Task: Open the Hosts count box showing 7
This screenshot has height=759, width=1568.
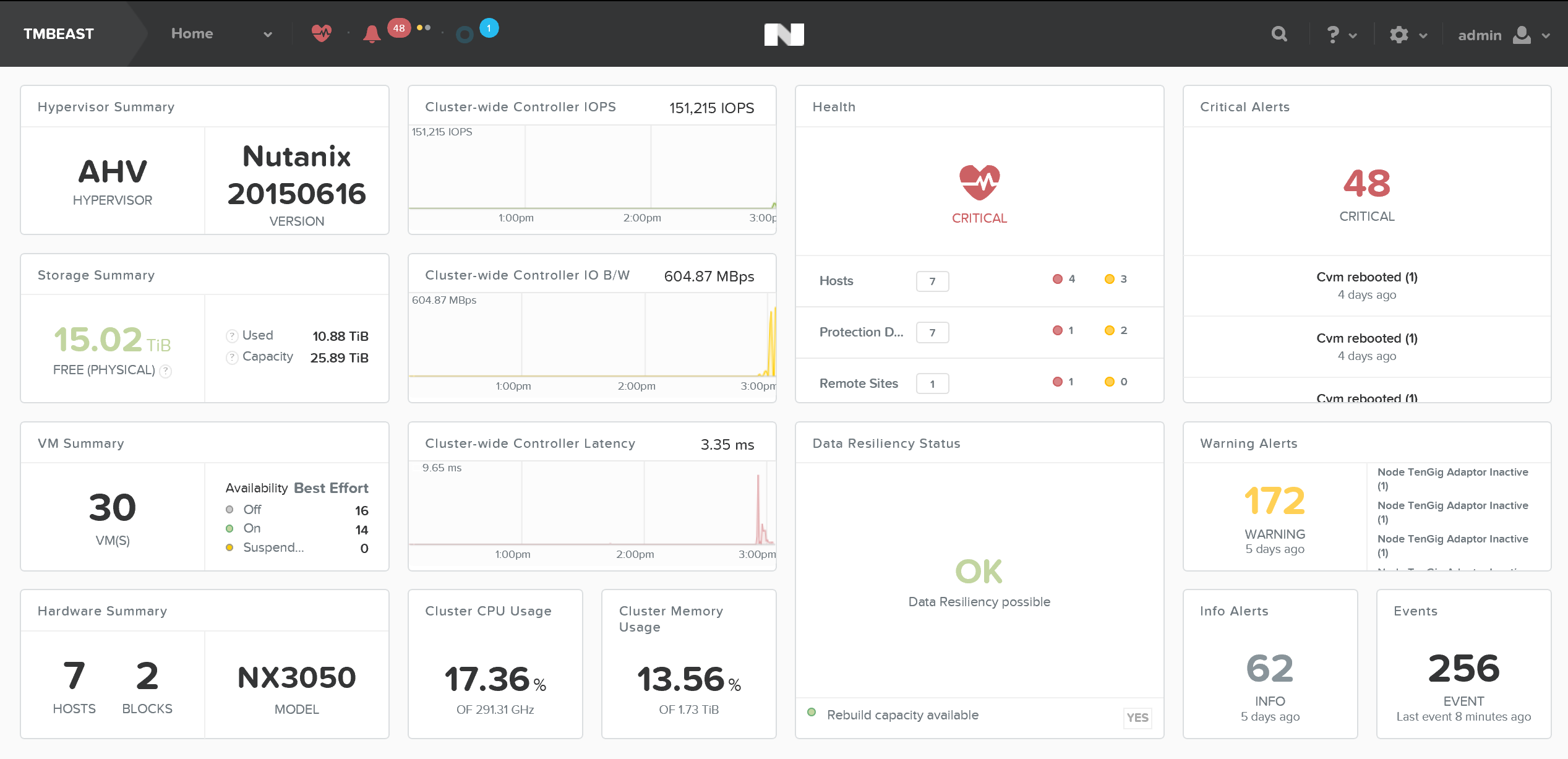Action: tap(932, 281)
